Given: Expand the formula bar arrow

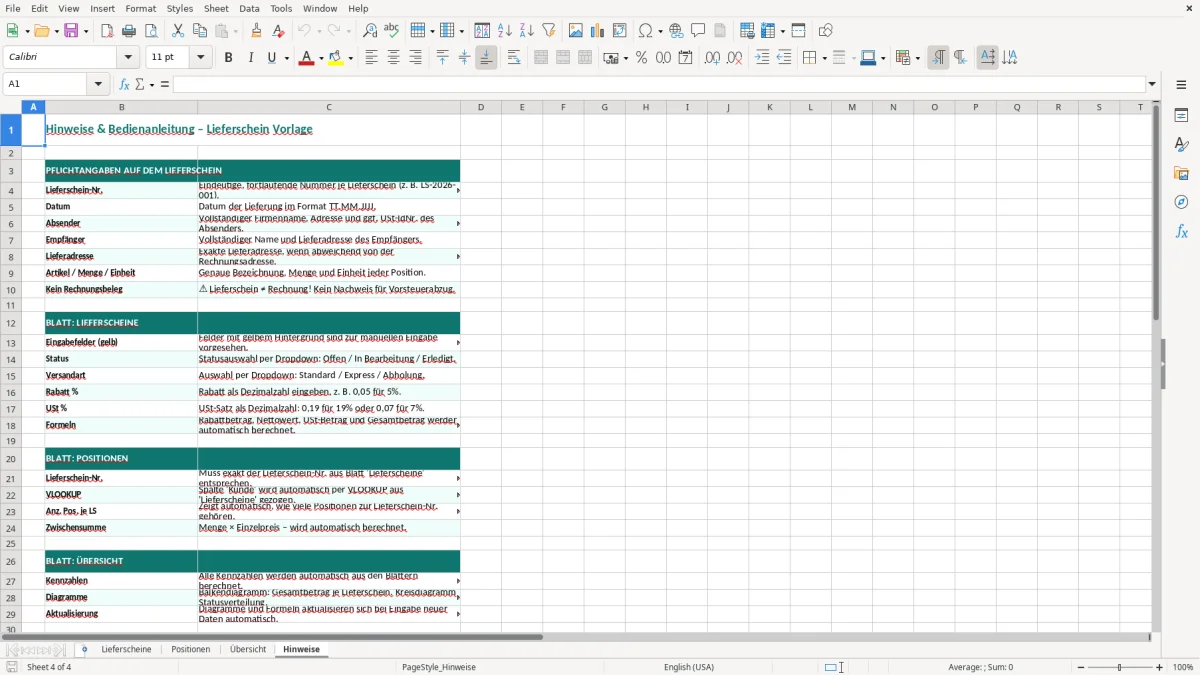Looking at the screenshot, I should click(1152, 85).
